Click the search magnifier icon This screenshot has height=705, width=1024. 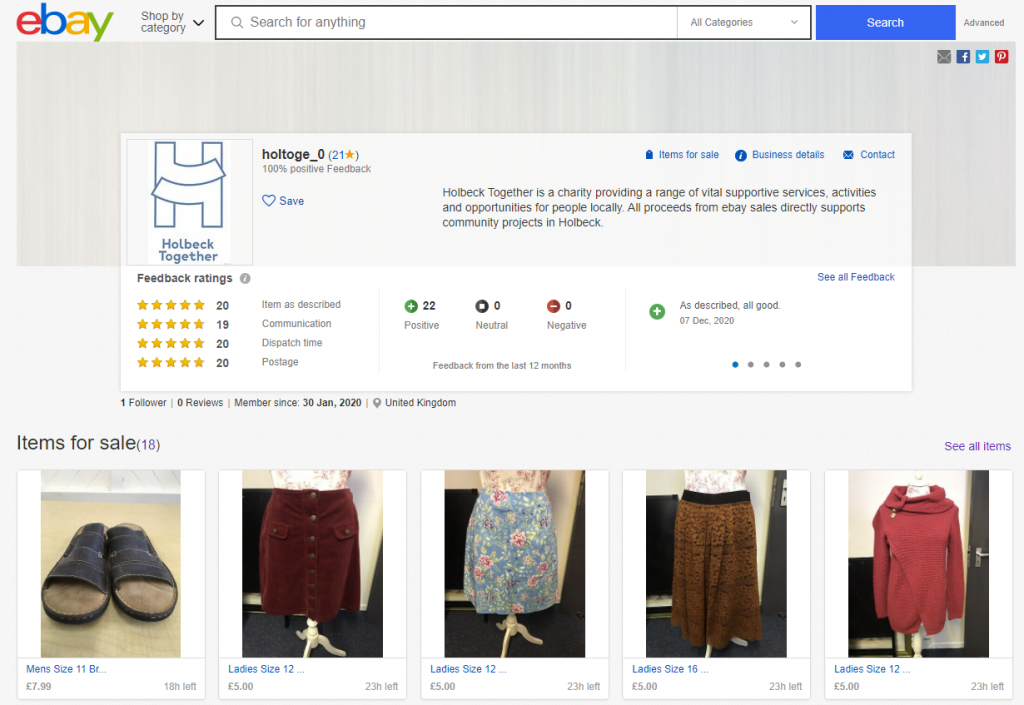237,22
